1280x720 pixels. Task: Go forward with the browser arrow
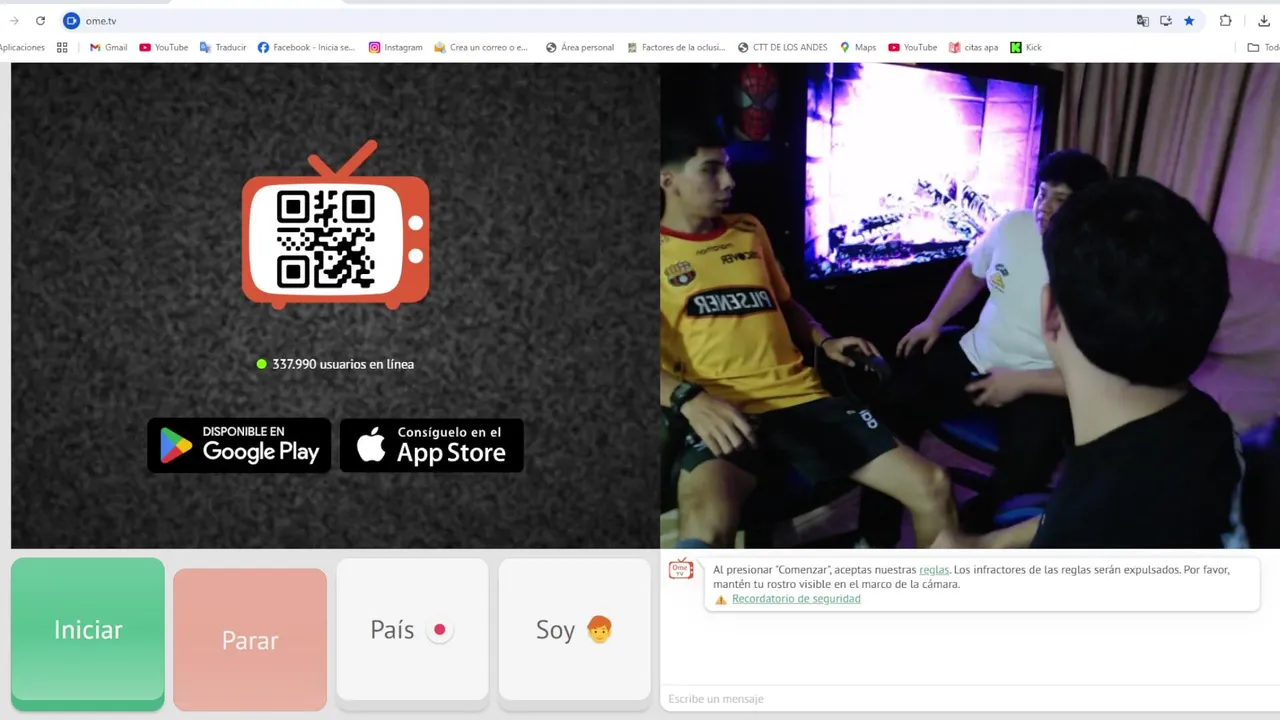coord(14,20)
